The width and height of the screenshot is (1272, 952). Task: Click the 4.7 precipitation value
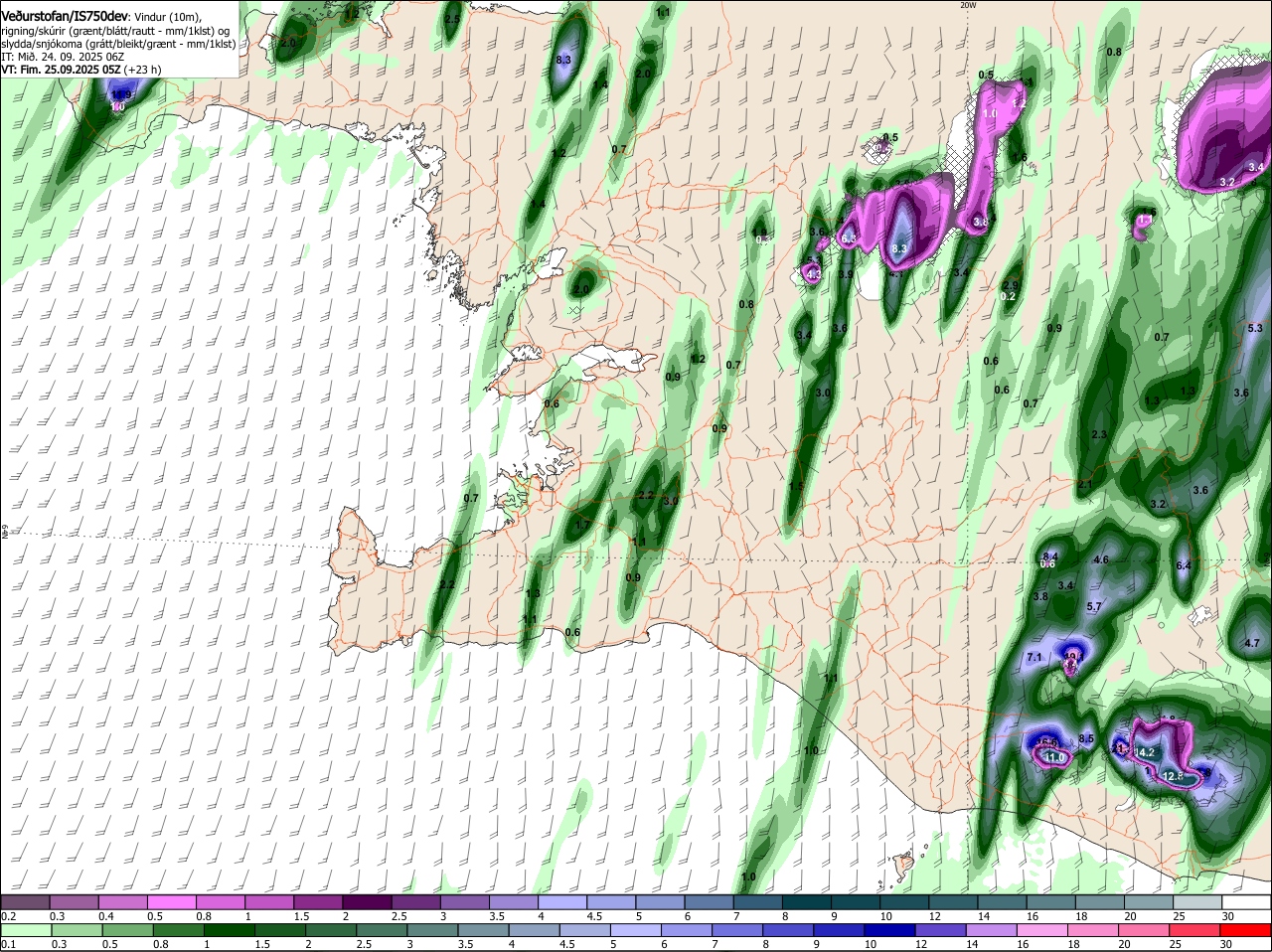click(1252, 643)
